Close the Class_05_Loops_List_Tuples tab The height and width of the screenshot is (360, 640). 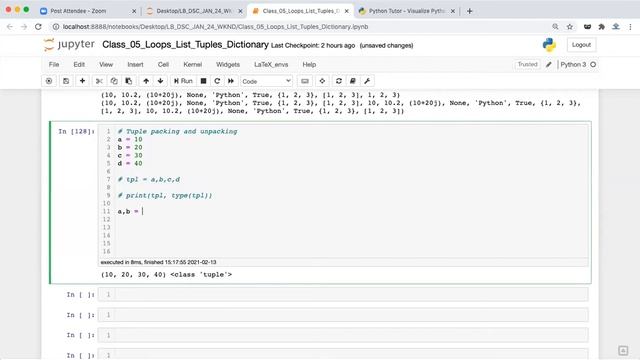[347, 11]
